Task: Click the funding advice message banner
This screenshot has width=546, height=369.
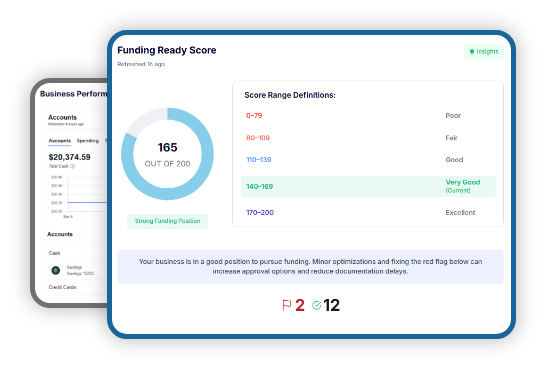Action: [x=310, y=267]
